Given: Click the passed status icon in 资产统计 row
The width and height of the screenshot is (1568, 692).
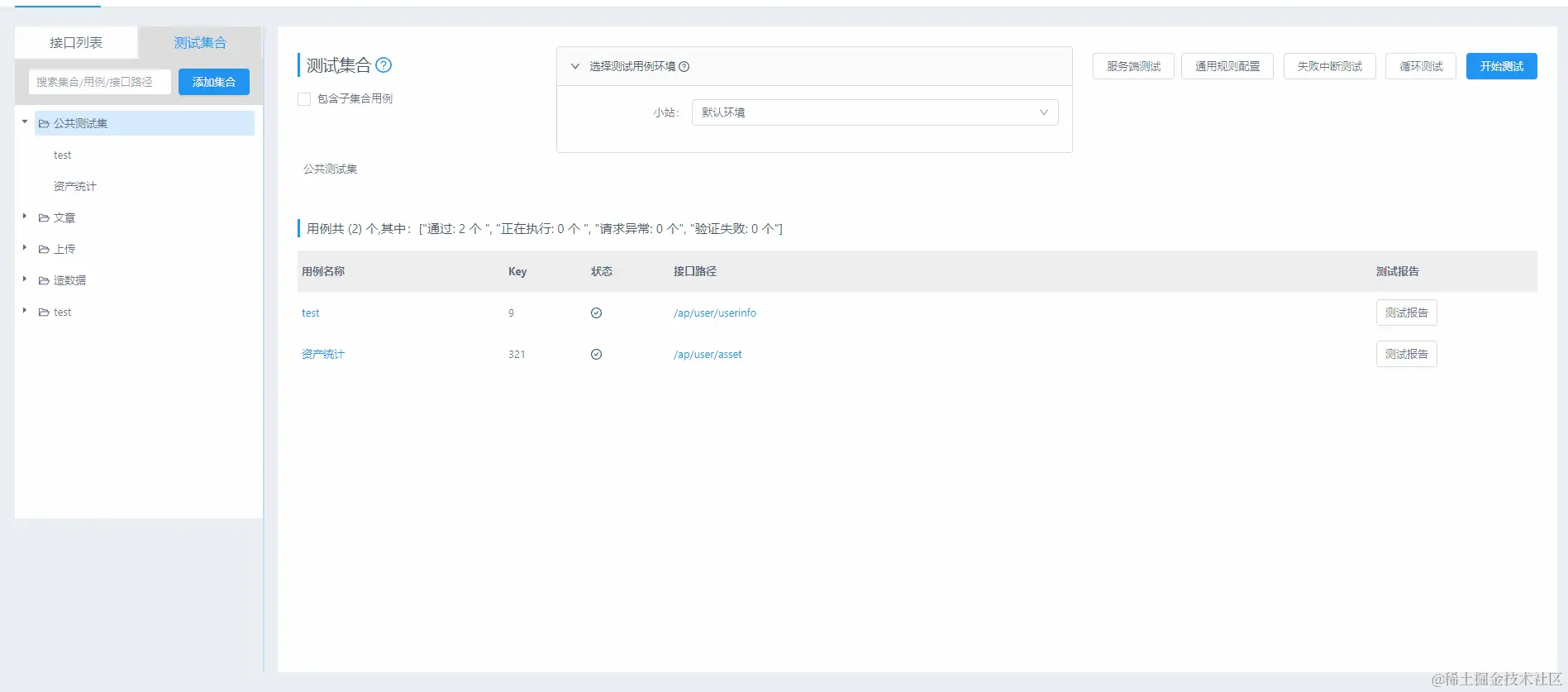Looking at the screenshot, I should pyautogui.click(x=596, y=355).
